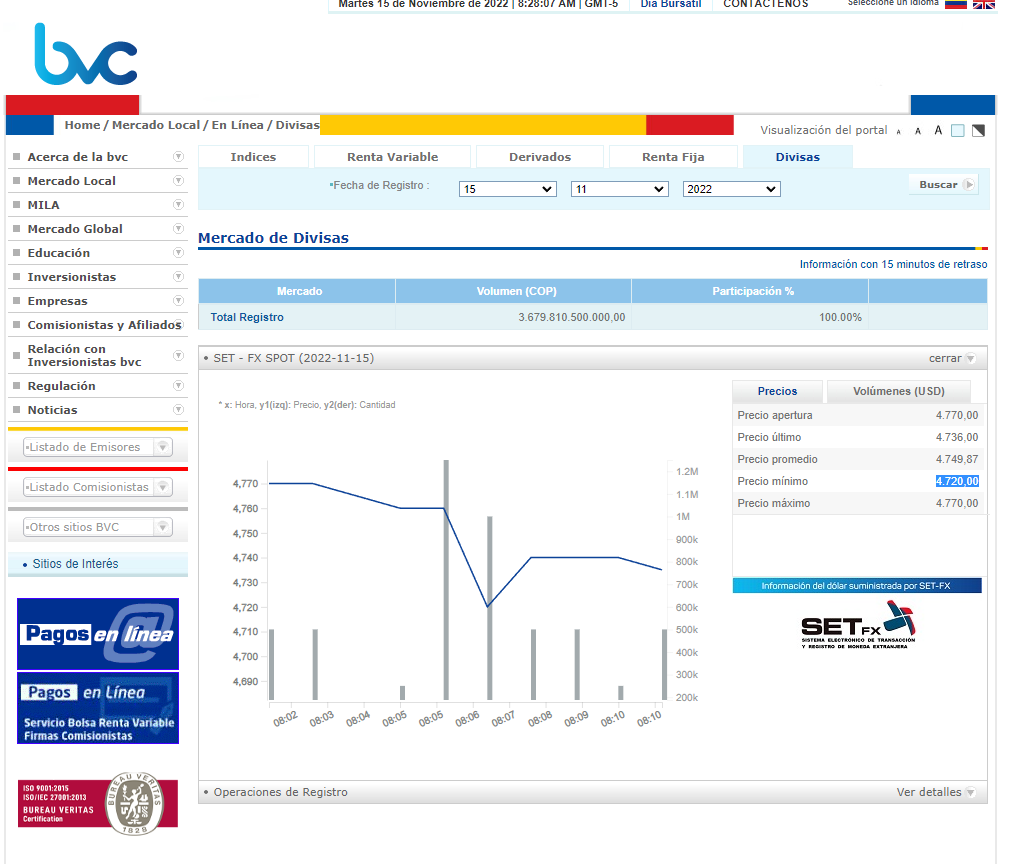Open the Noticias menu item
This screenshot has width=1022, height=864.
coord(52,410)
